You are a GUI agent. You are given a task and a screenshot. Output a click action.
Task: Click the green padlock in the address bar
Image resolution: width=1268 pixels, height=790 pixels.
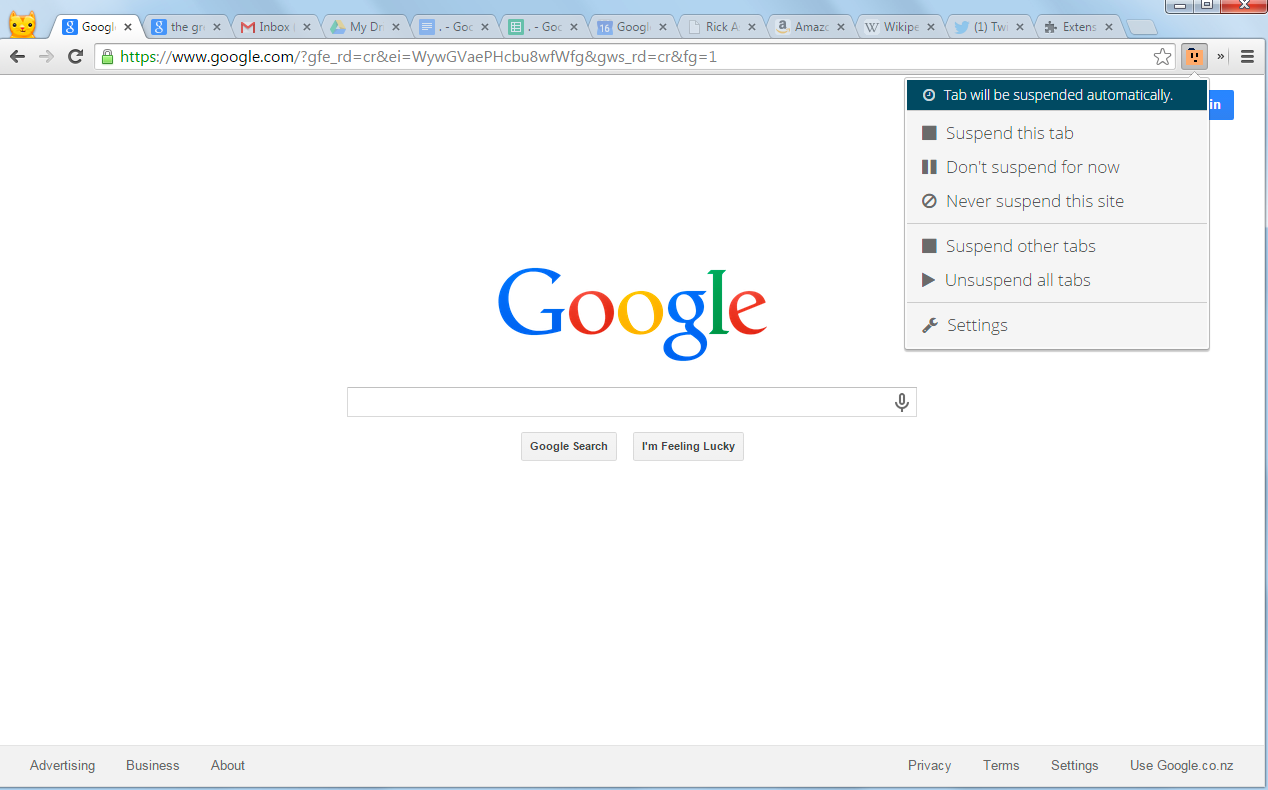tap(107, 57)
